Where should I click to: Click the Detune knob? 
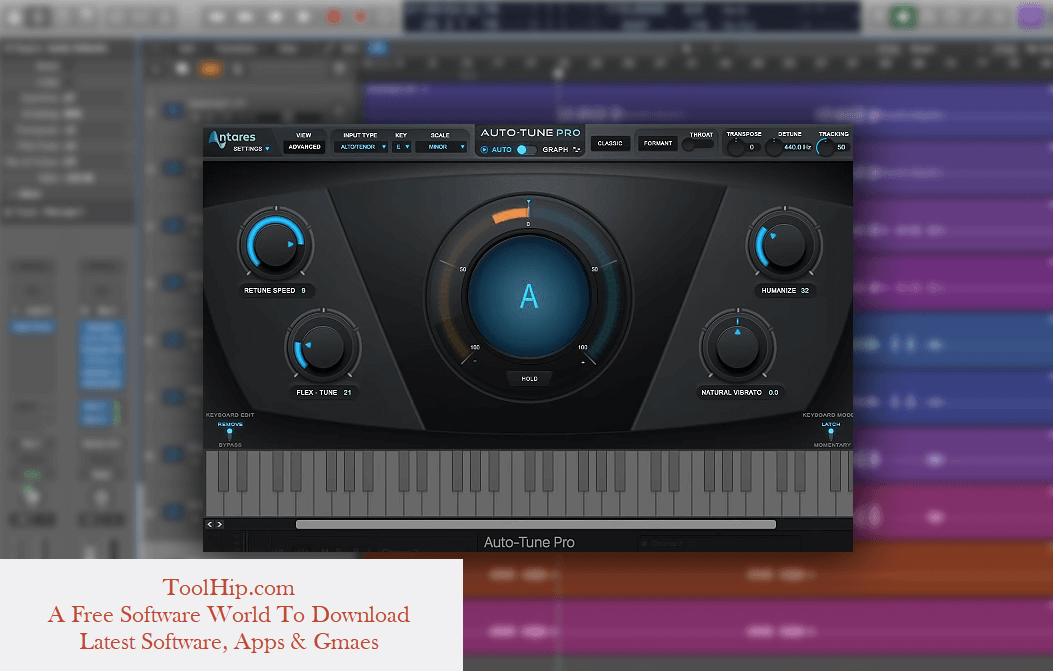(x=773, y=147)
